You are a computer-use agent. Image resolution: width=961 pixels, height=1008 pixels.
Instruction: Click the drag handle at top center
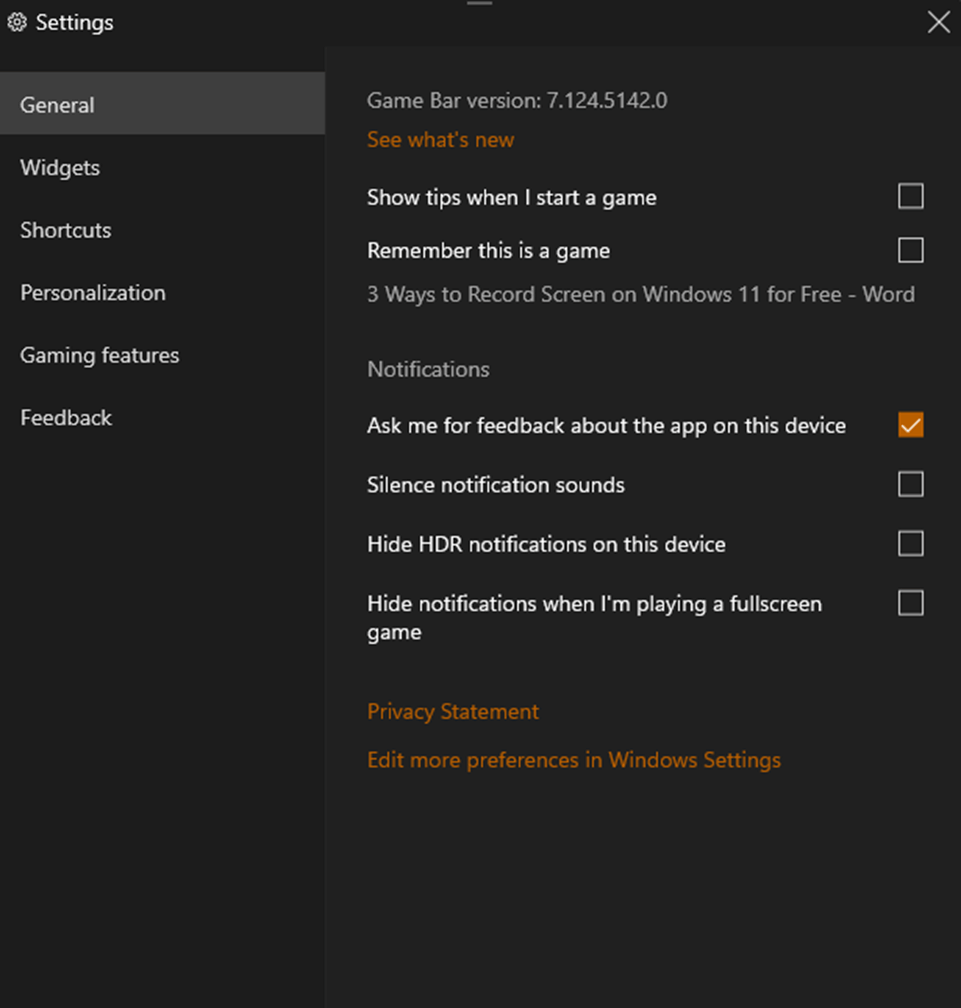pos(480,3)
